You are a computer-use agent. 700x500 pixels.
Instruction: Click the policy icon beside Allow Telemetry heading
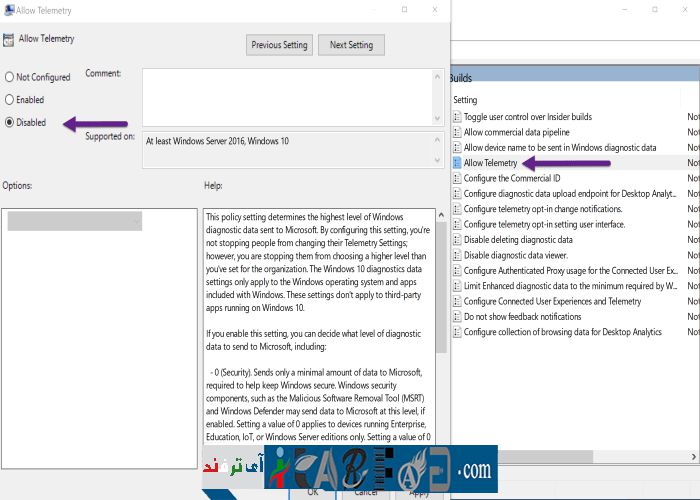(x=9, y=40)
